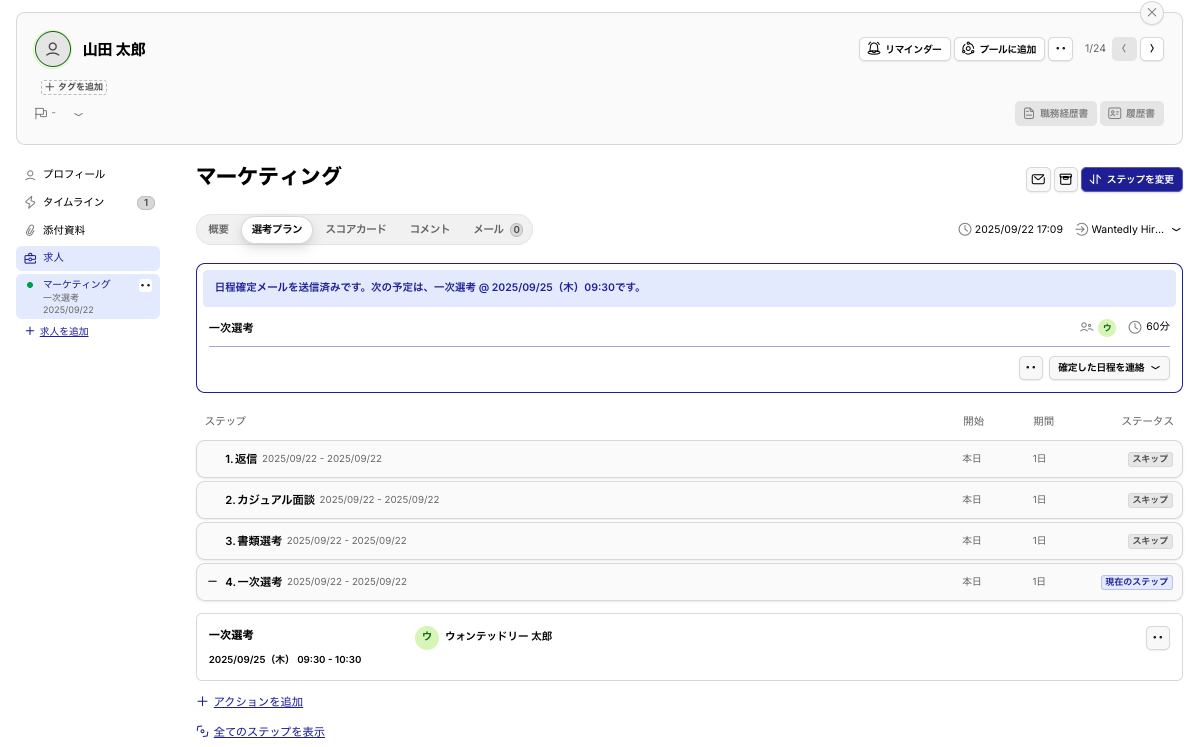Click the envelope mail icon button
The height and width of the screenshot is (747, 1192).
(x=1038, y=179)
